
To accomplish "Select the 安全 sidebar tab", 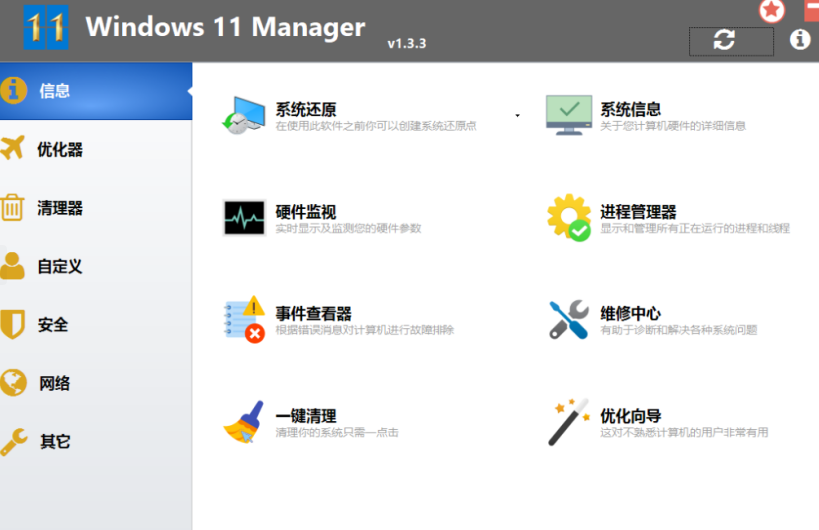I will [x=96, y=325].
